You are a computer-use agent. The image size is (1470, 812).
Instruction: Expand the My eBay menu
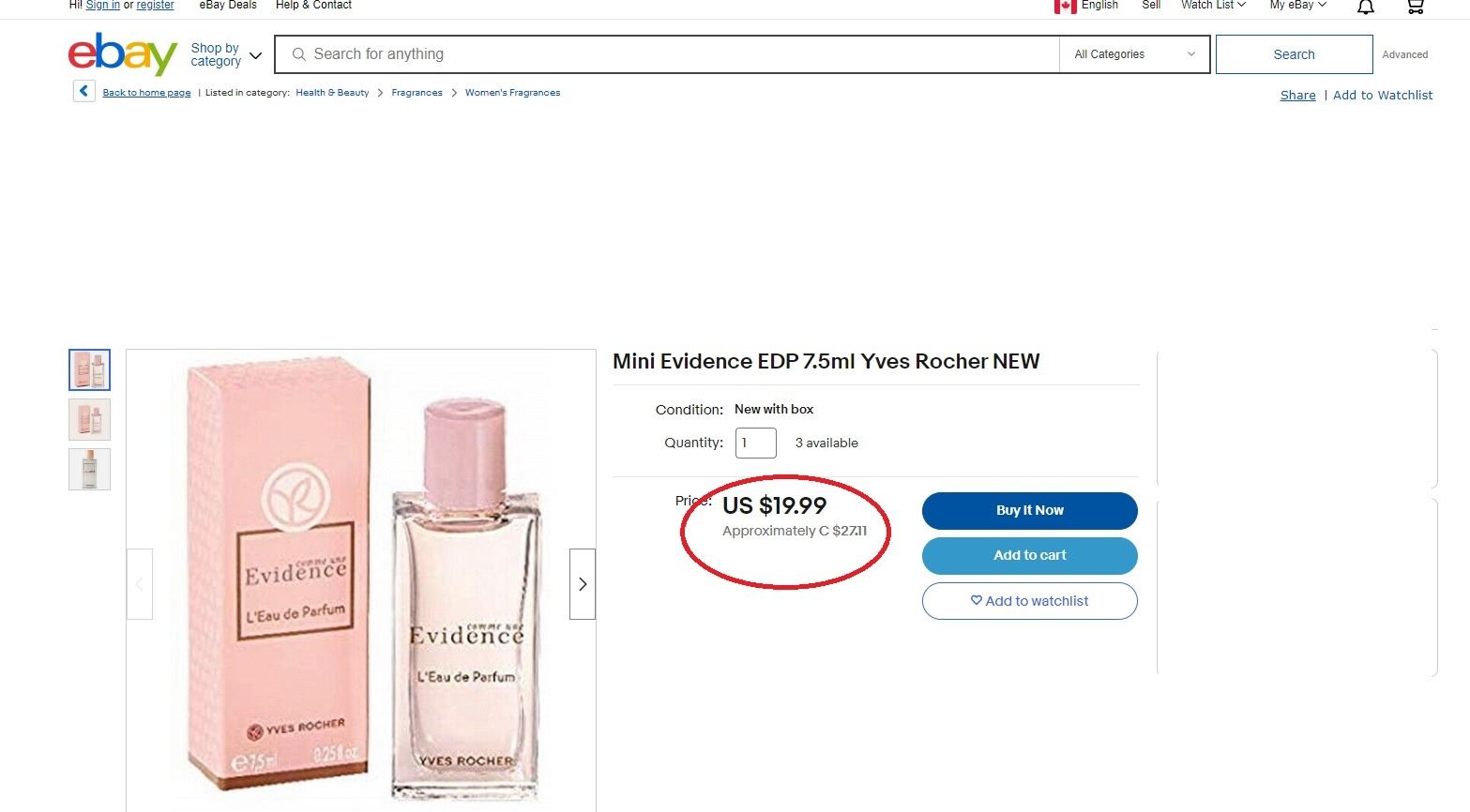point(1297,6)
